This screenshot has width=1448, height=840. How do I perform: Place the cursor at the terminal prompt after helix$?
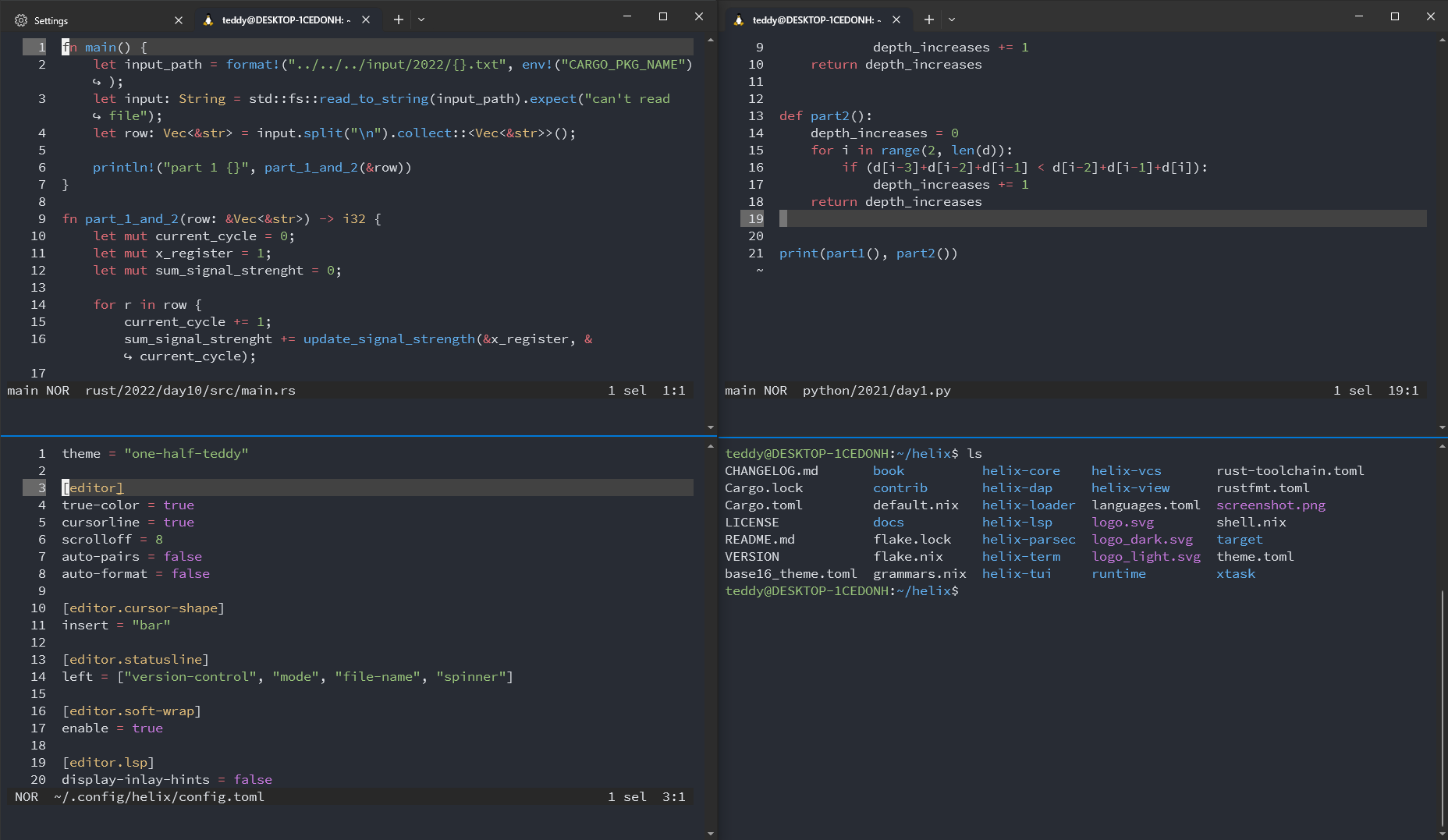point(971,590)
